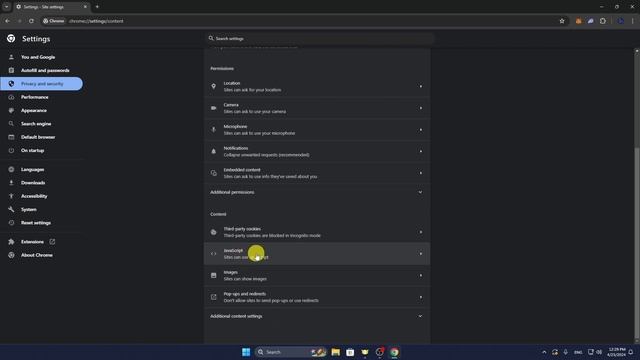Open the tab search dropdown arrow
Screen dimensions: 640x360
(7, 7)
